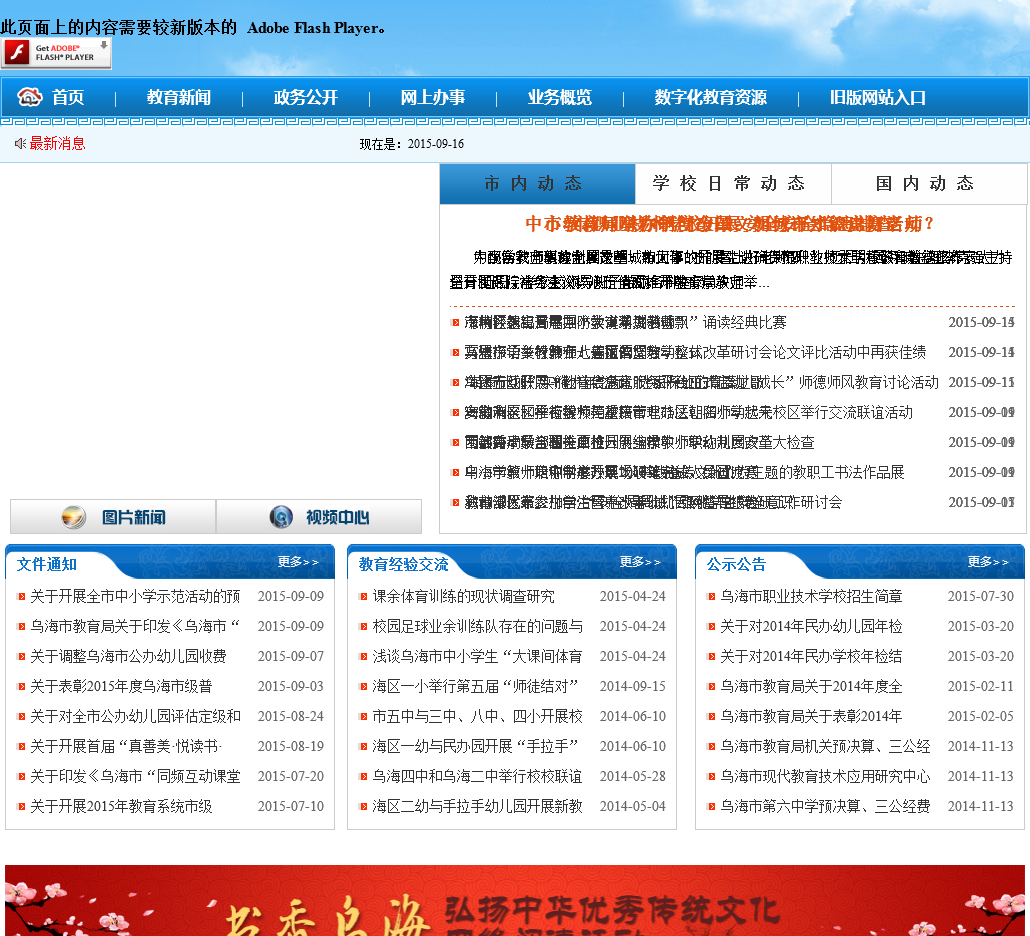Open 海区二幼与手拉手幼儿园开展新教 article
Image resolution: width=1030 pixels, height=936 pixels.
point(478,807)
